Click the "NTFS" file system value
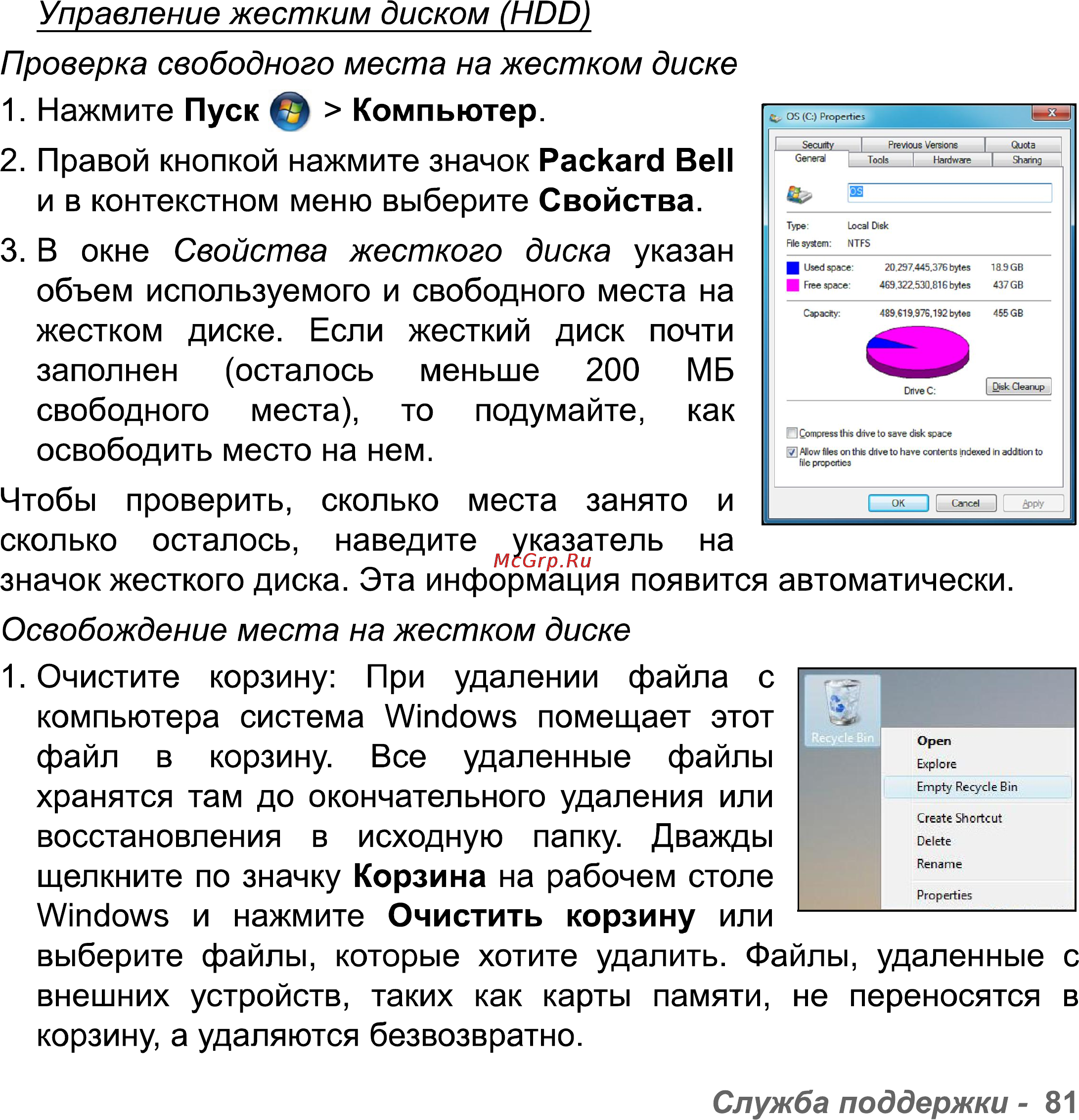This screenshot has height=1120, width=1079. coord(858,243)
